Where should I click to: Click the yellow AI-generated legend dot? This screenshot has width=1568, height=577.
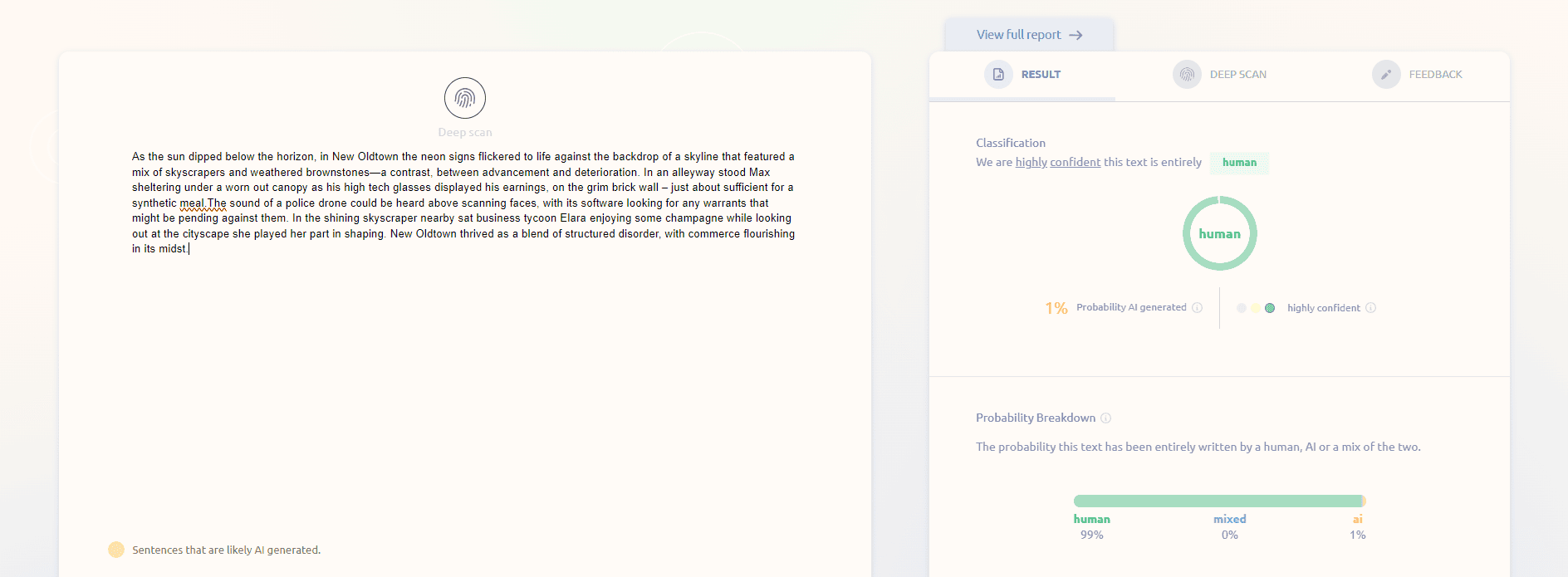pos(116,550)
